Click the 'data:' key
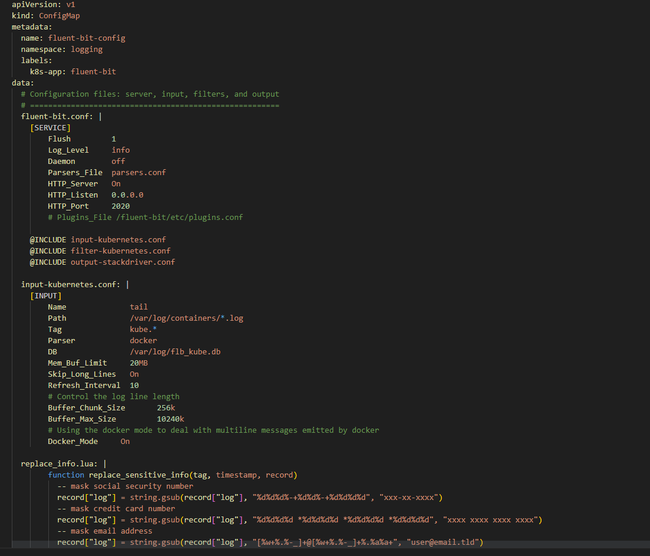650x556 pixels. (x=23, y=83)
